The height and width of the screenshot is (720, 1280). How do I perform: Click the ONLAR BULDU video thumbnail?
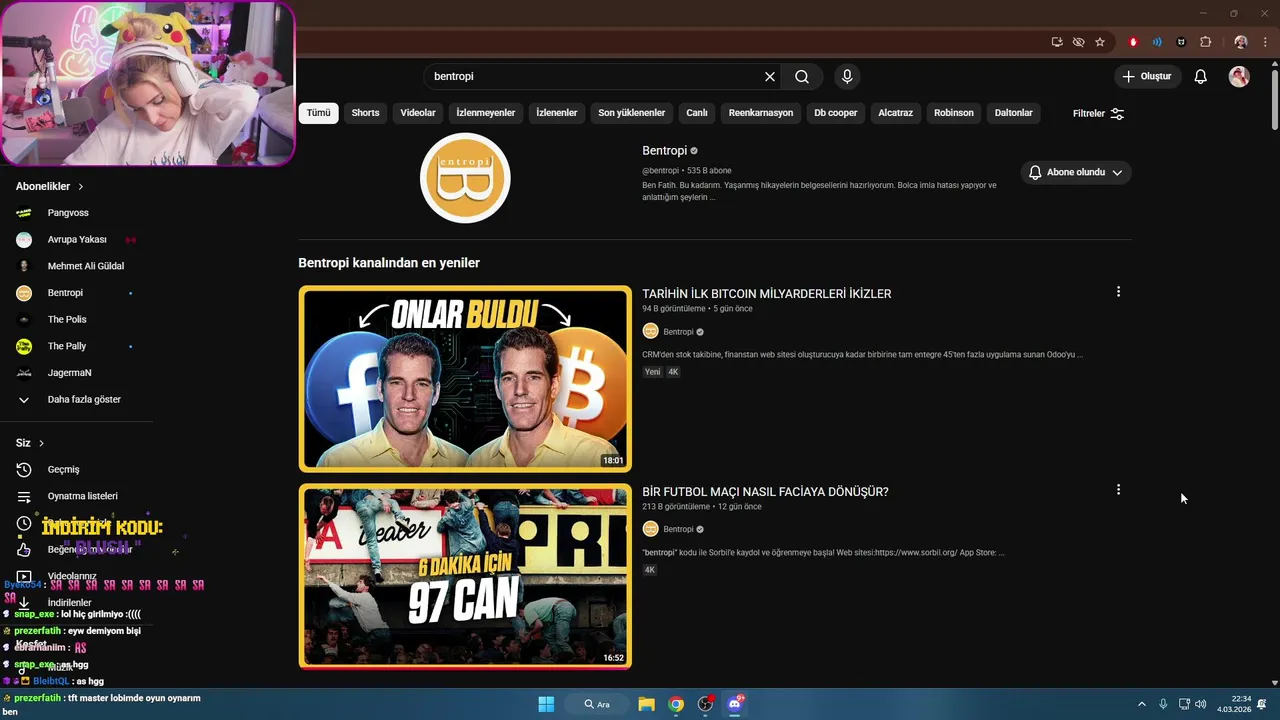[465, 379]
